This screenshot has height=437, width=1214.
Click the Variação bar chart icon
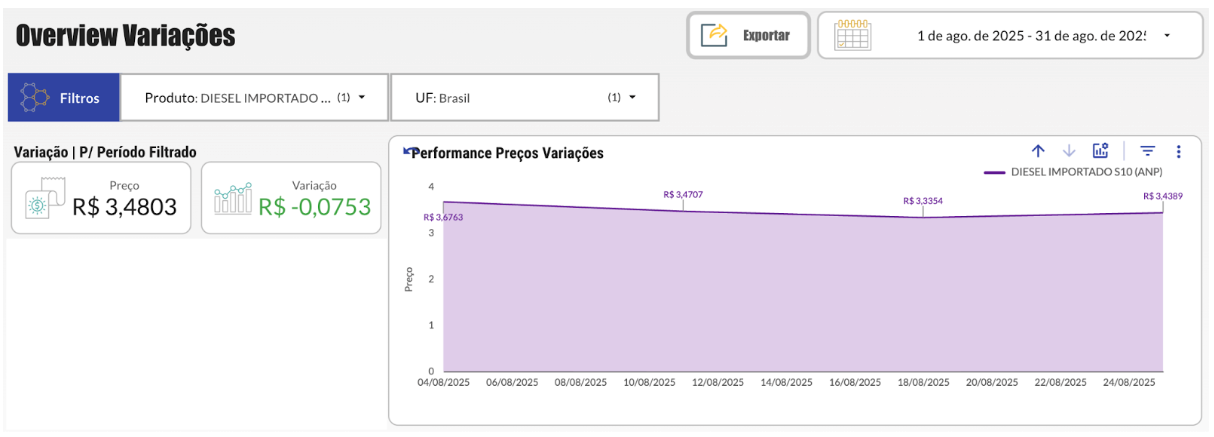tap(233, 198)
